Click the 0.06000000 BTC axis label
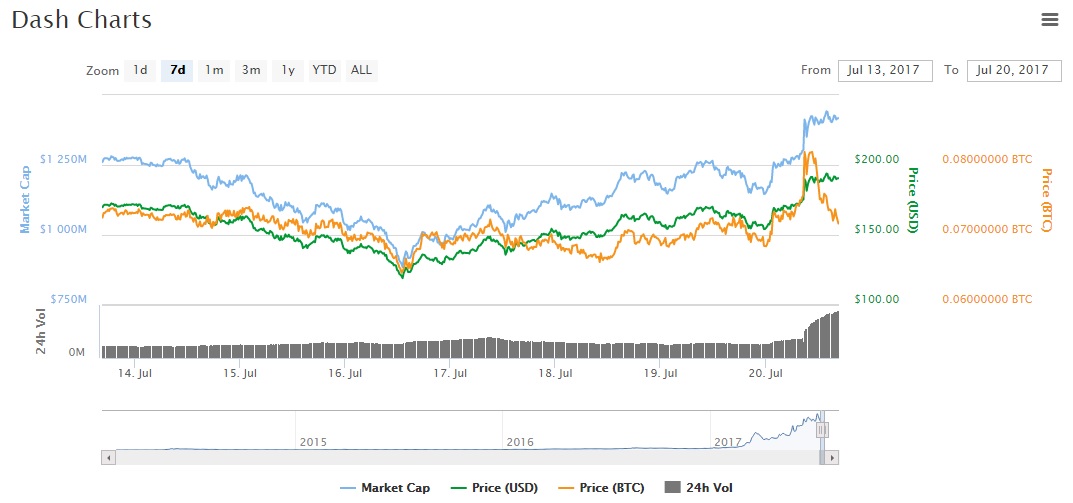Image resolution: width=1073 pixels, height=503 pixels. pos(987,300)
